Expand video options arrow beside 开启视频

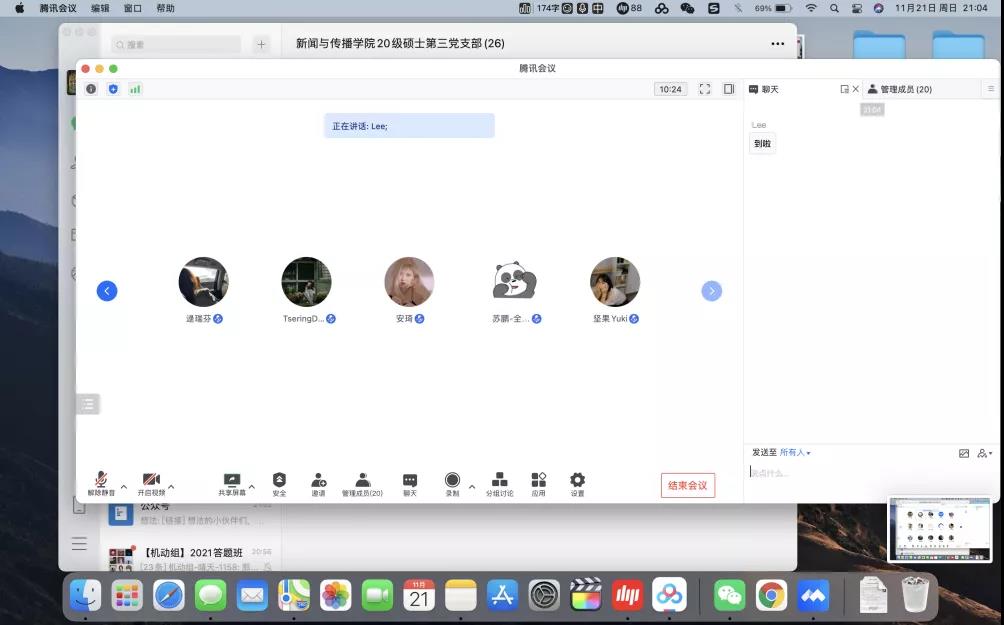coord(171,487)
